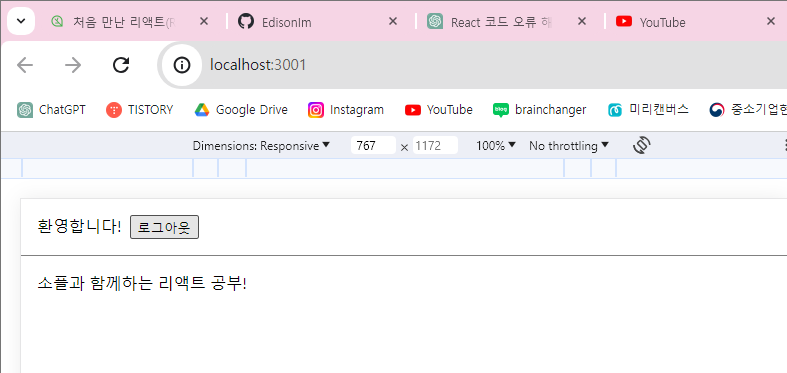Image resolution: width=787 pixels, height=373 pixels.
Task: Edit the viewport height field 1172
Action: (435, 146)
